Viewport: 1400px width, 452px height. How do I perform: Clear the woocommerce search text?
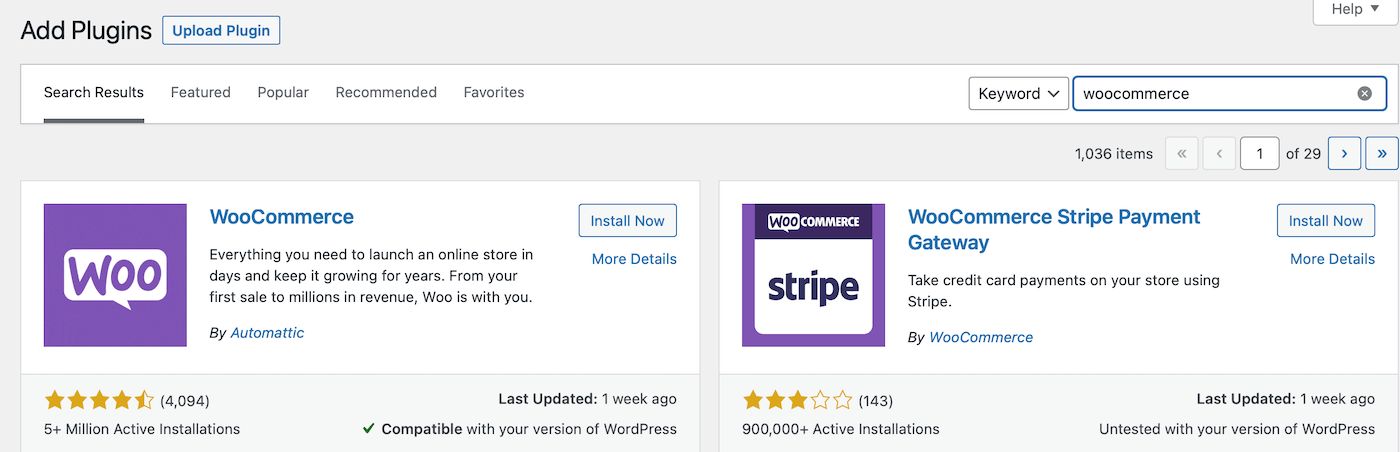pos(1364,93)
